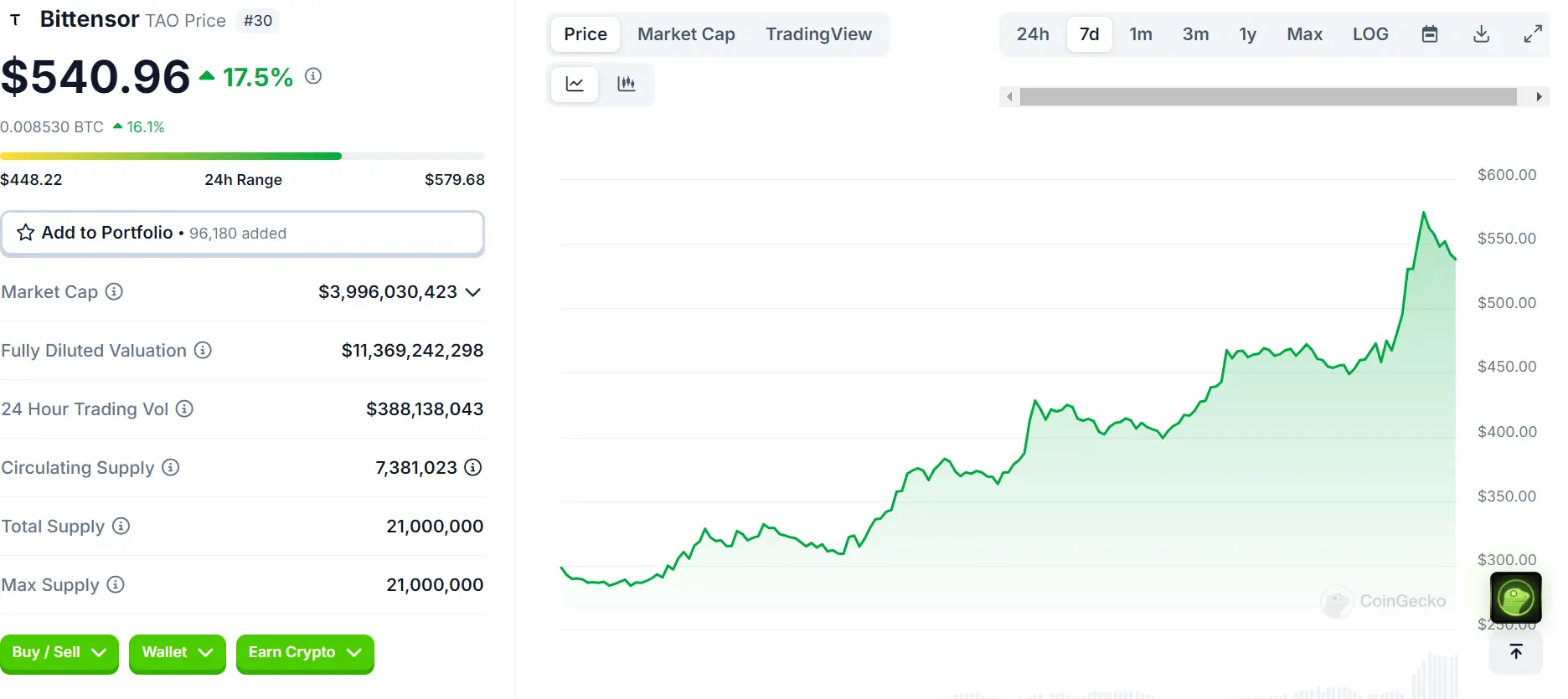Open Total Supply info icon
1568x699 pixels.
point(121,526)
